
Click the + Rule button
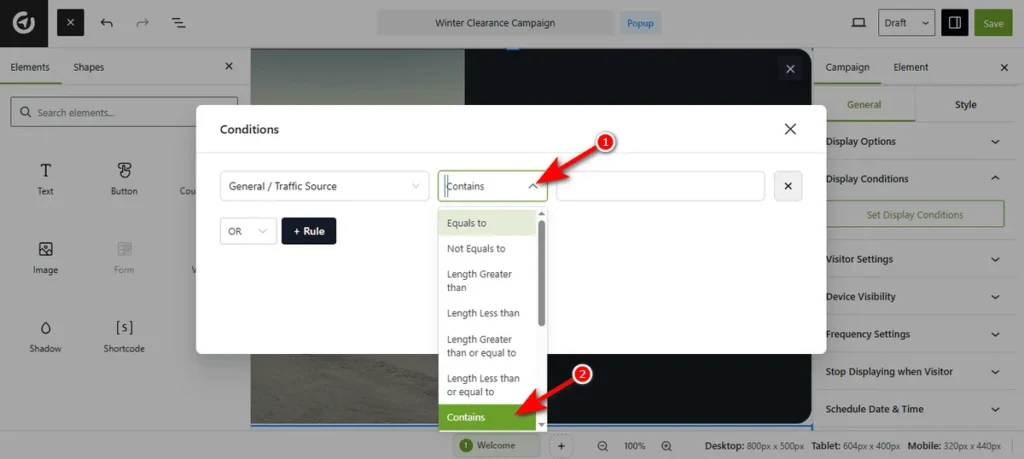point(309,231)
